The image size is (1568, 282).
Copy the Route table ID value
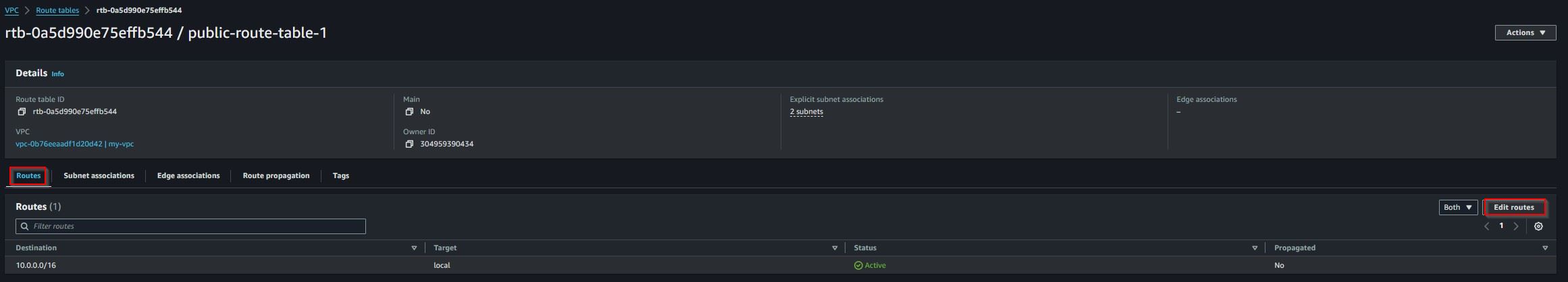(x=22, y=112)
